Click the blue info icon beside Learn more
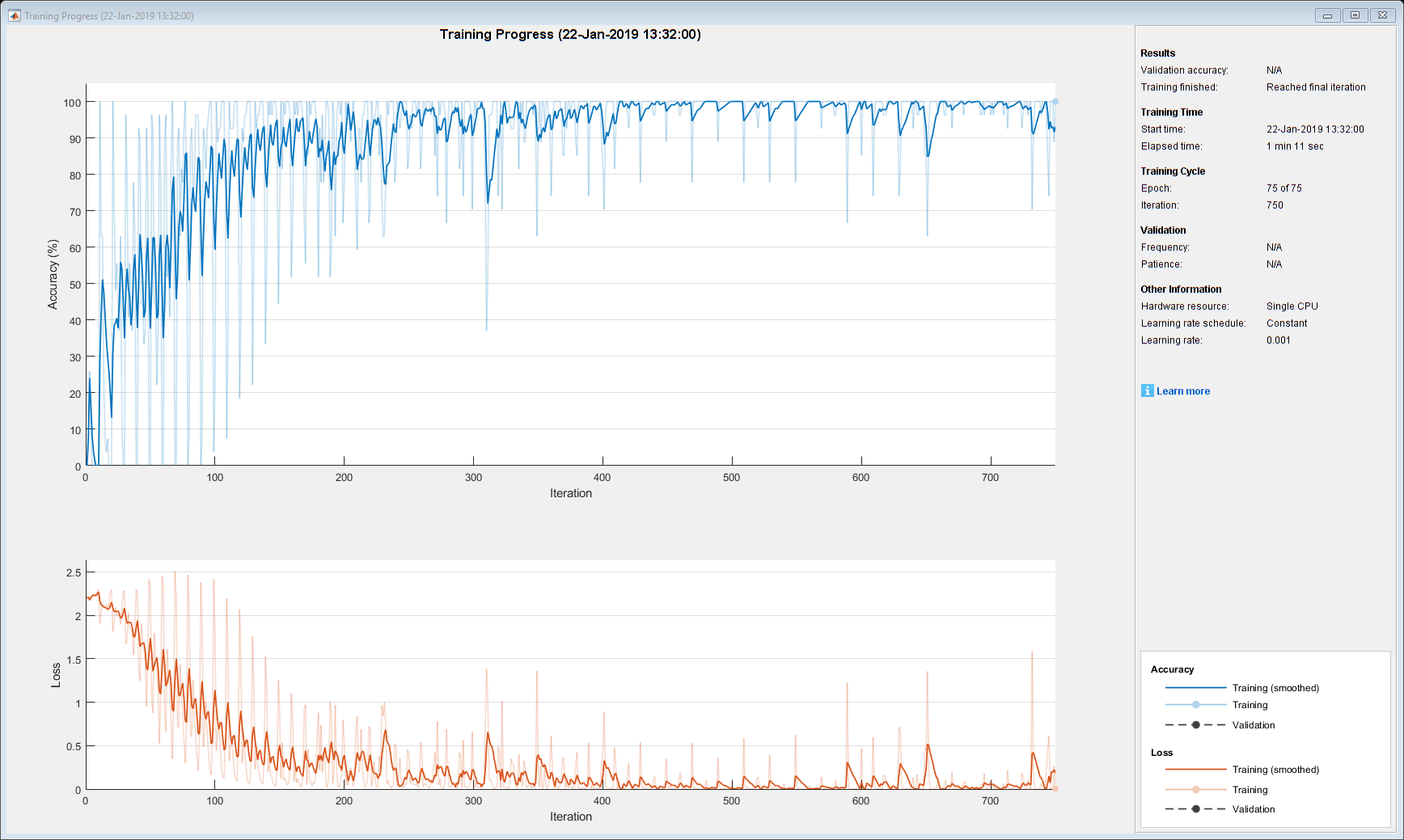Image resolution: width=1404 pixels, height=840 pixels. click(1147, 390)
